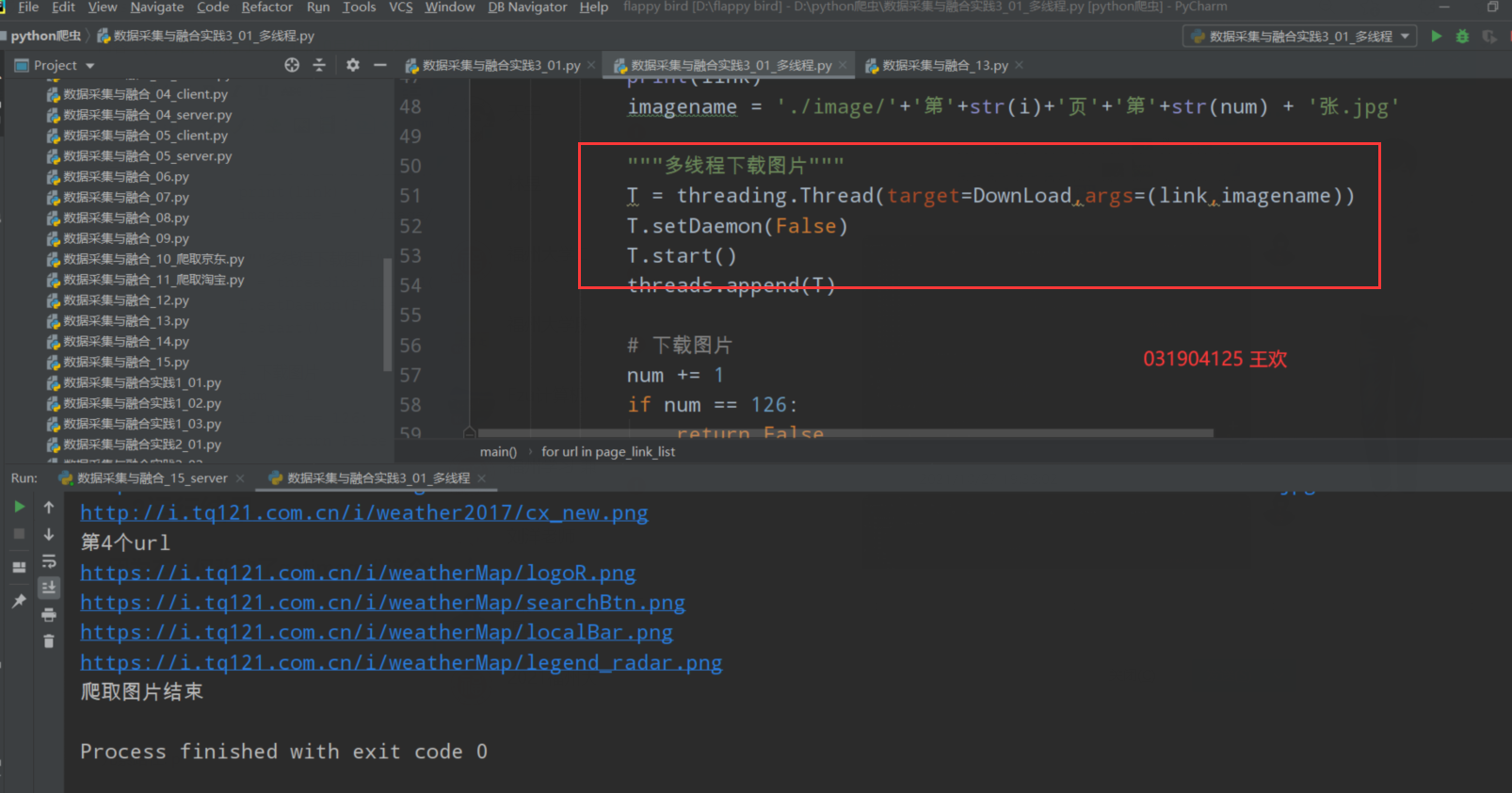This screenshot has width=1512, height=793.
Task: Jump up the stack trace in console
Action: coord(49,507)
